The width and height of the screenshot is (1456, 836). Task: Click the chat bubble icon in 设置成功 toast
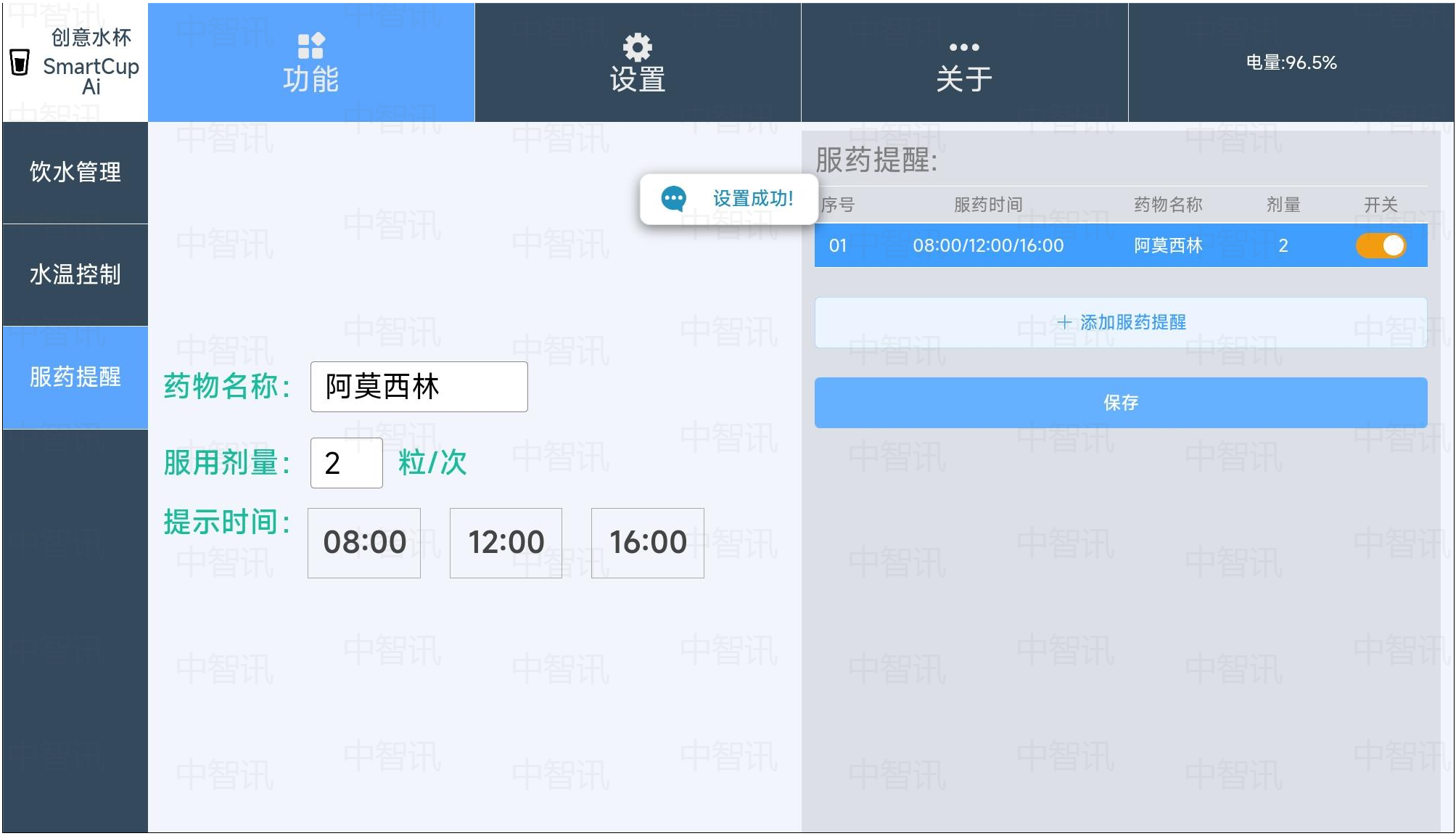point(674,198)
